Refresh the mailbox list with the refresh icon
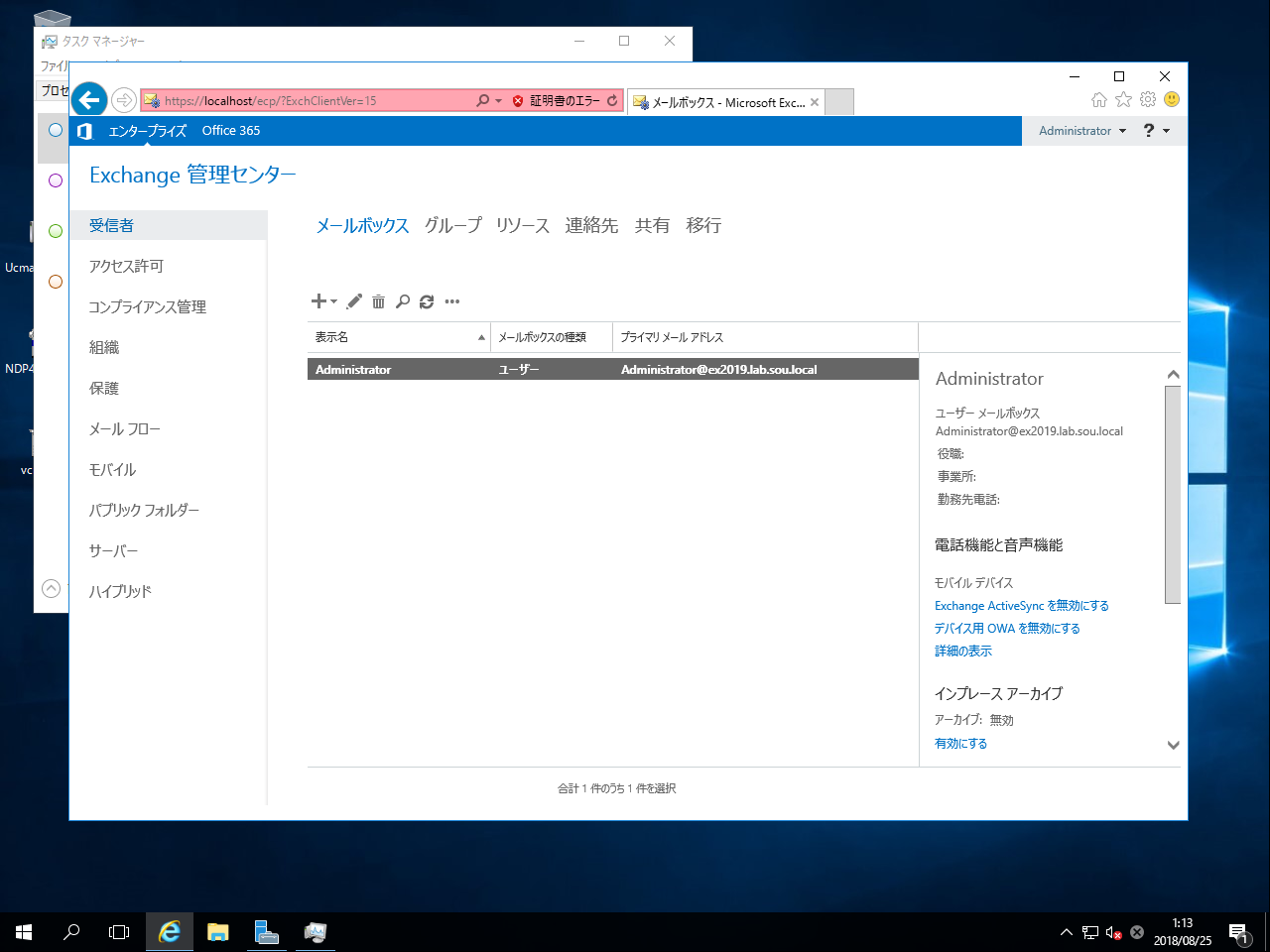Viewport: 1270px width, 952px height. [427, 301]
